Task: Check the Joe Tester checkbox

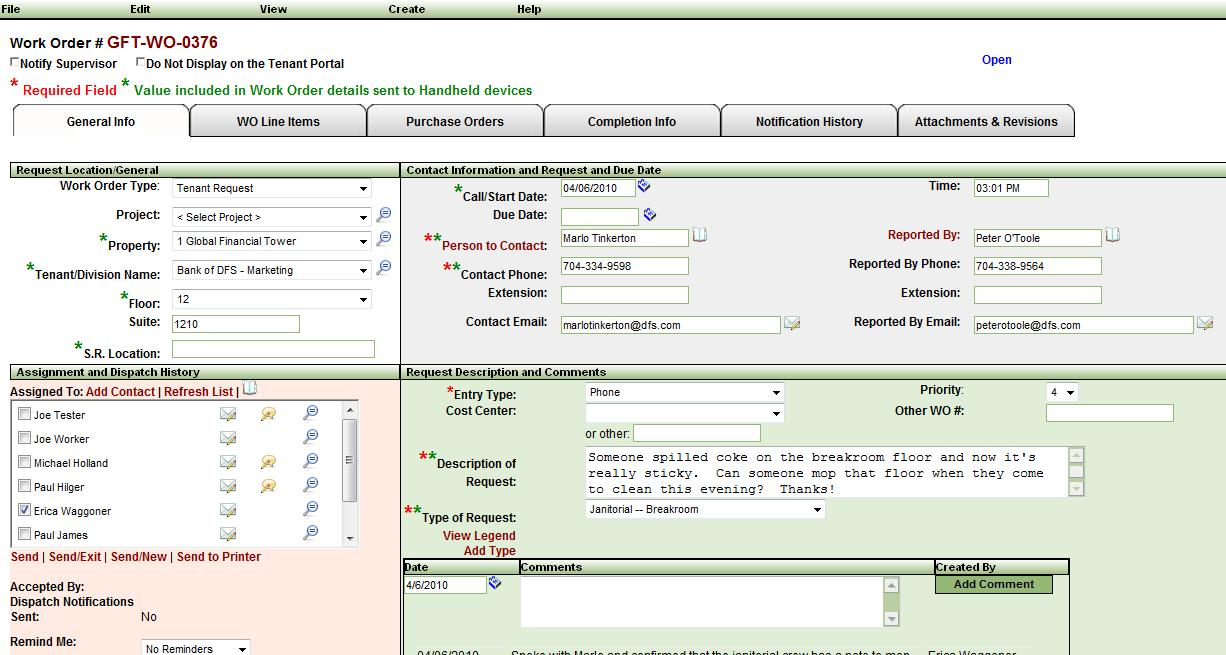Action: tap(25, 414)
